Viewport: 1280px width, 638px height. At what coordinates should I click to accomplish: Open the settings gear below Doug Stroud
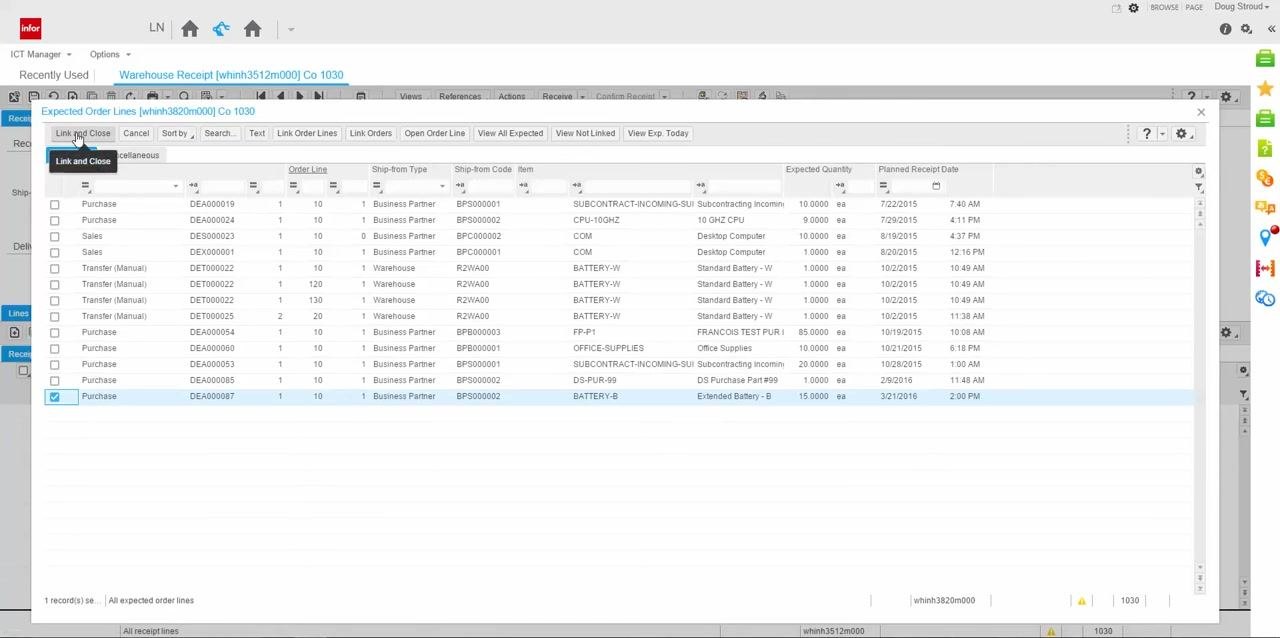(x=1246, y=29)
